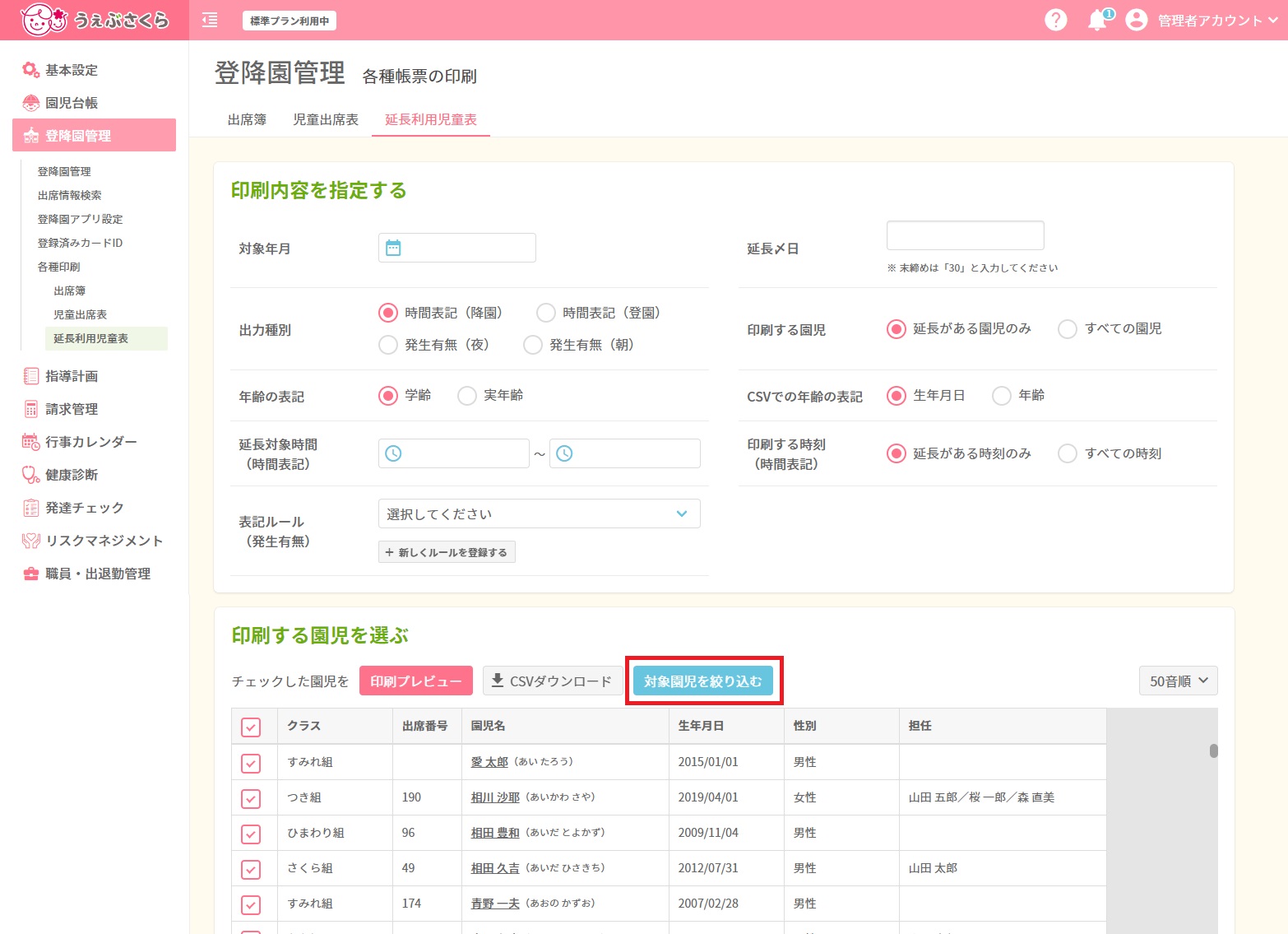Select 発生有無（夜） radio button
The height and width of the screenshot is (934, 1288).
coord(387,345)
